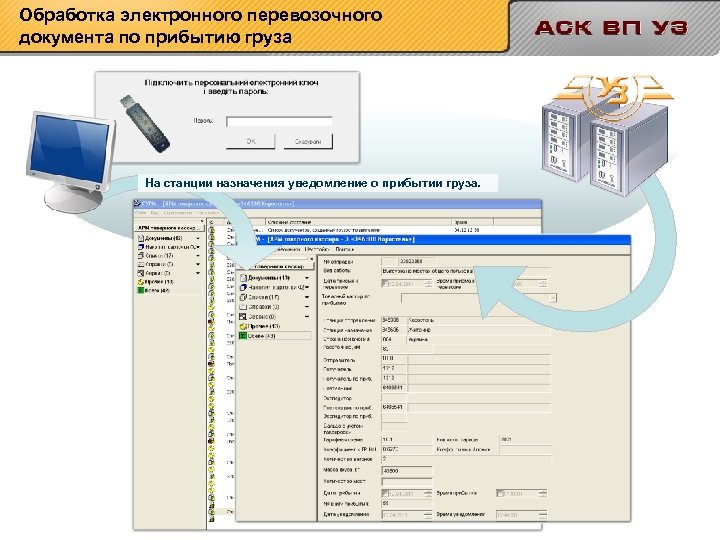Select Прочие (13) row text in front window
720x540 pixels.
[x=264, y=326]
